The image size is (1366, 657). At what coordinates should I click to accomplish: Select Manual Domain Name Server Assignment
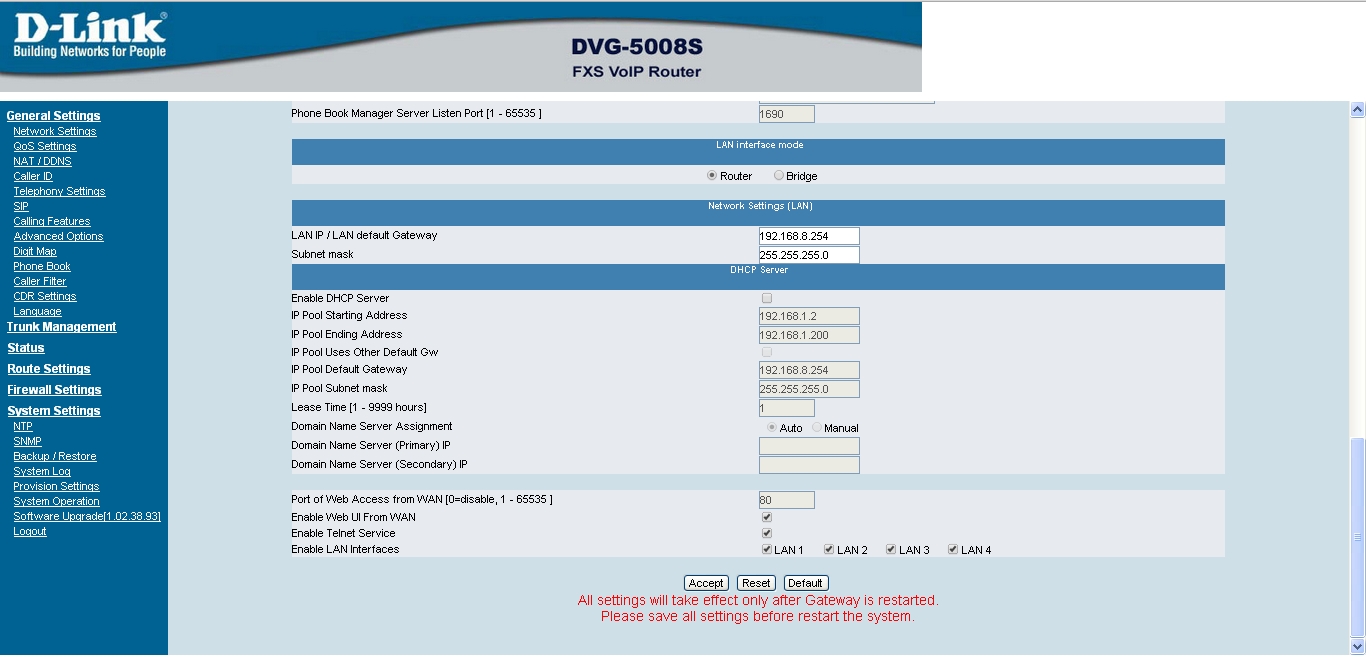click(x=817, y=427)
